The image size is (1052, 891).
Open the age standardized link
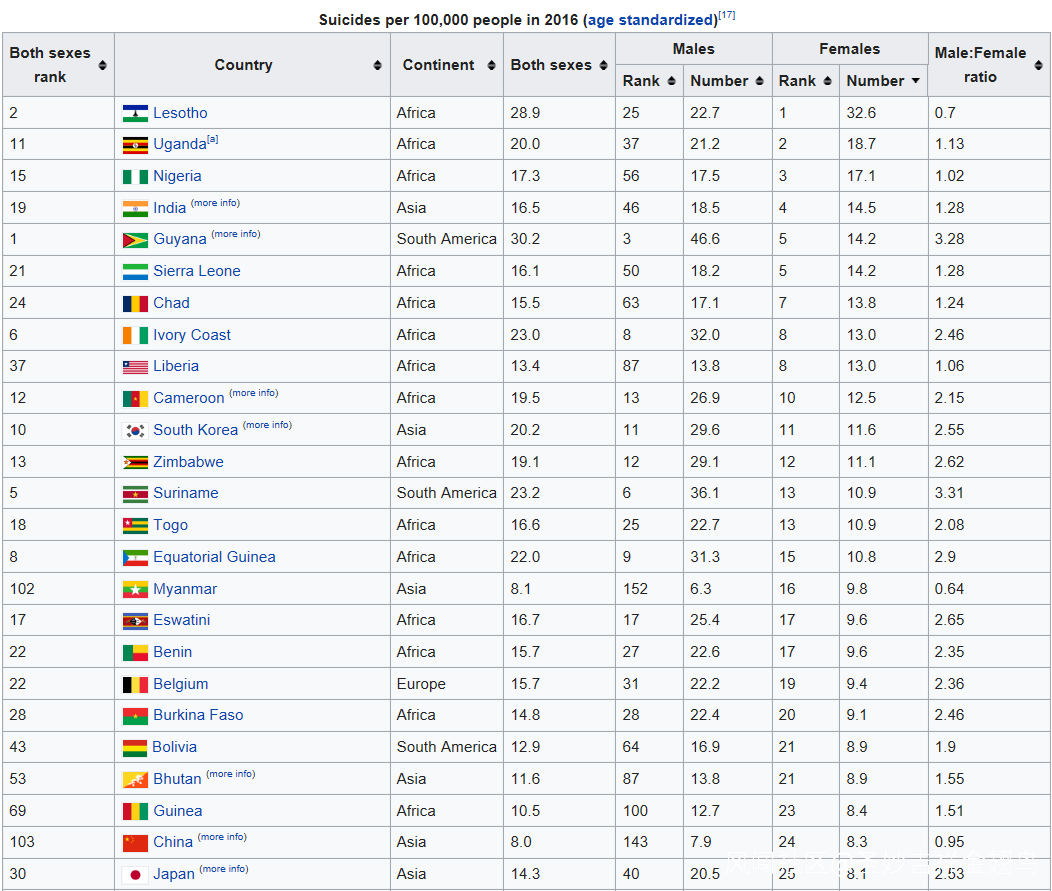[x=652, y=20]
